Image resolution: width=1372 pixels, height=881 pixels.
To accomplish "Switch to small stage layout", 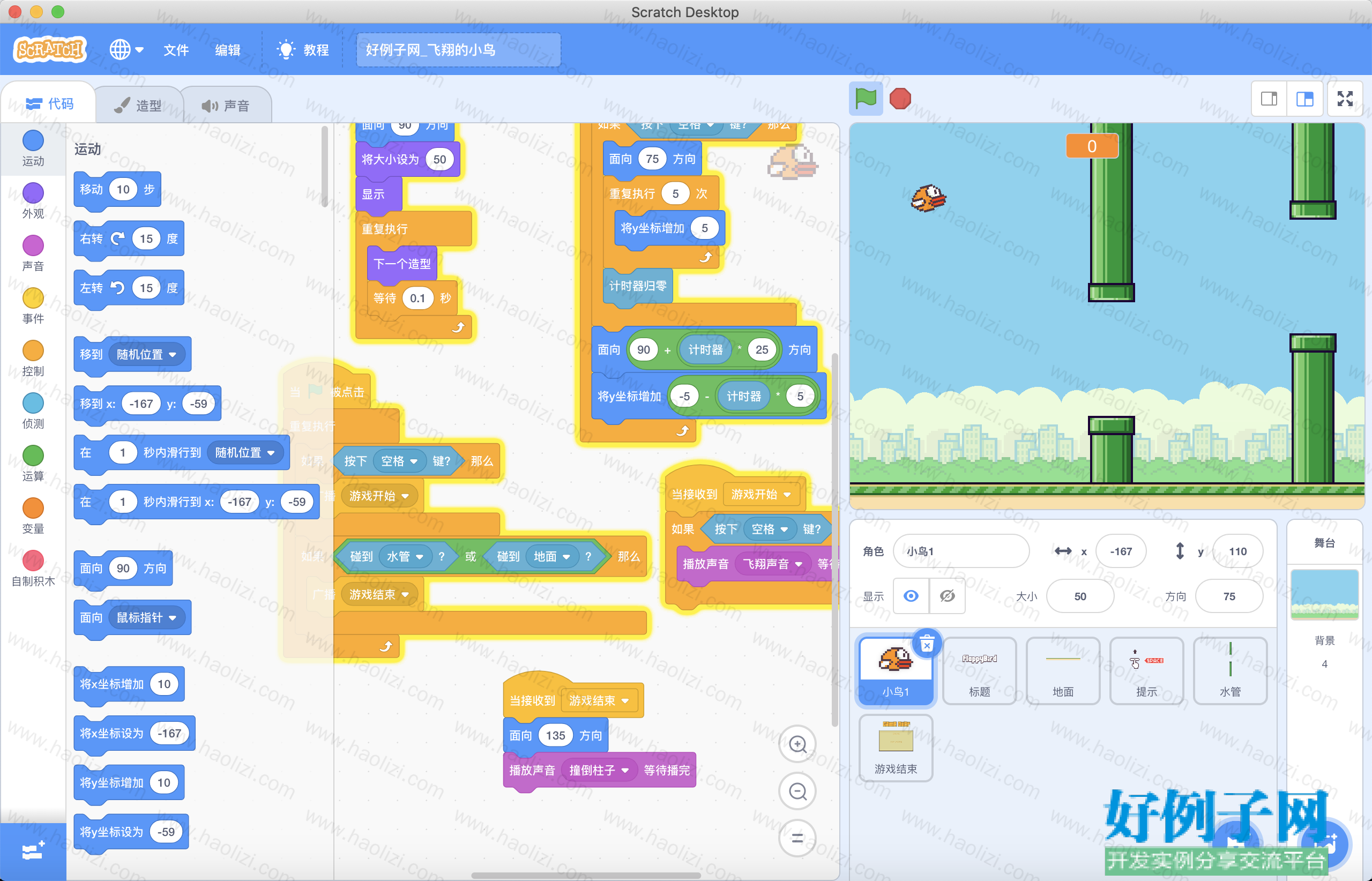I will click(1269, 99).
